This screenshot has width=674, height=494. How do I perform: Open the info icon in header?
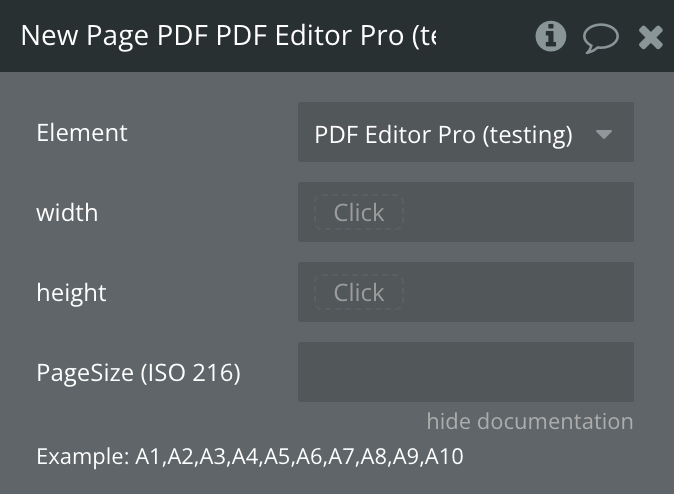pyautogui.click(x=551, y=37)
